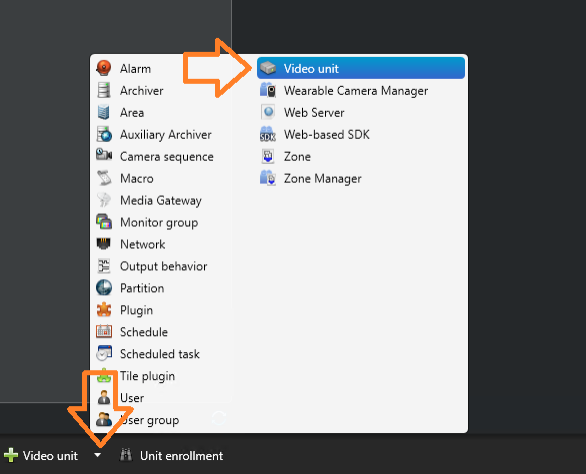Click the Schedule calendar icon
Image resolution: width=586 pixels, height=474 pixels.
pyautogui.click(x=104, y=332)
